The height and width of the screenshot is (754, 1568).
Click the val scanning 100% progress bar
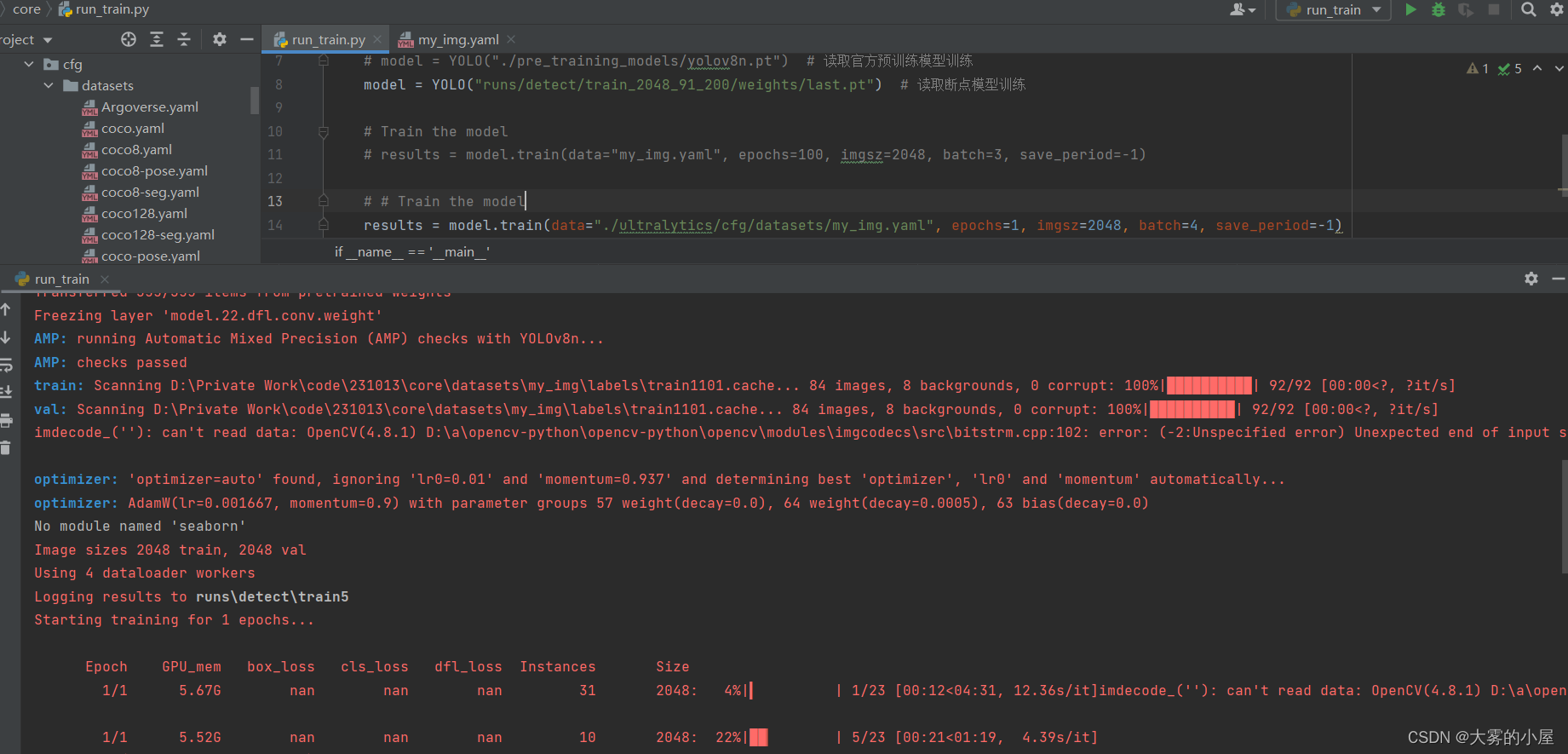1192,410
